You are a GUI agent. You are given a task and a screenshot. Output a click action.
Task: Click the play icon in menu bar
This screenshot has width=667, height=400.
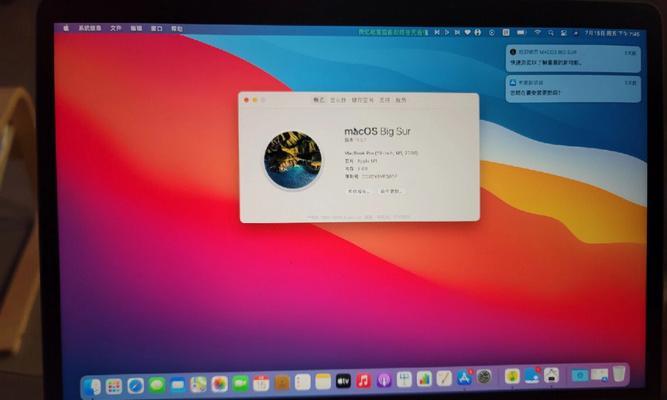click(x=447, y=32)
